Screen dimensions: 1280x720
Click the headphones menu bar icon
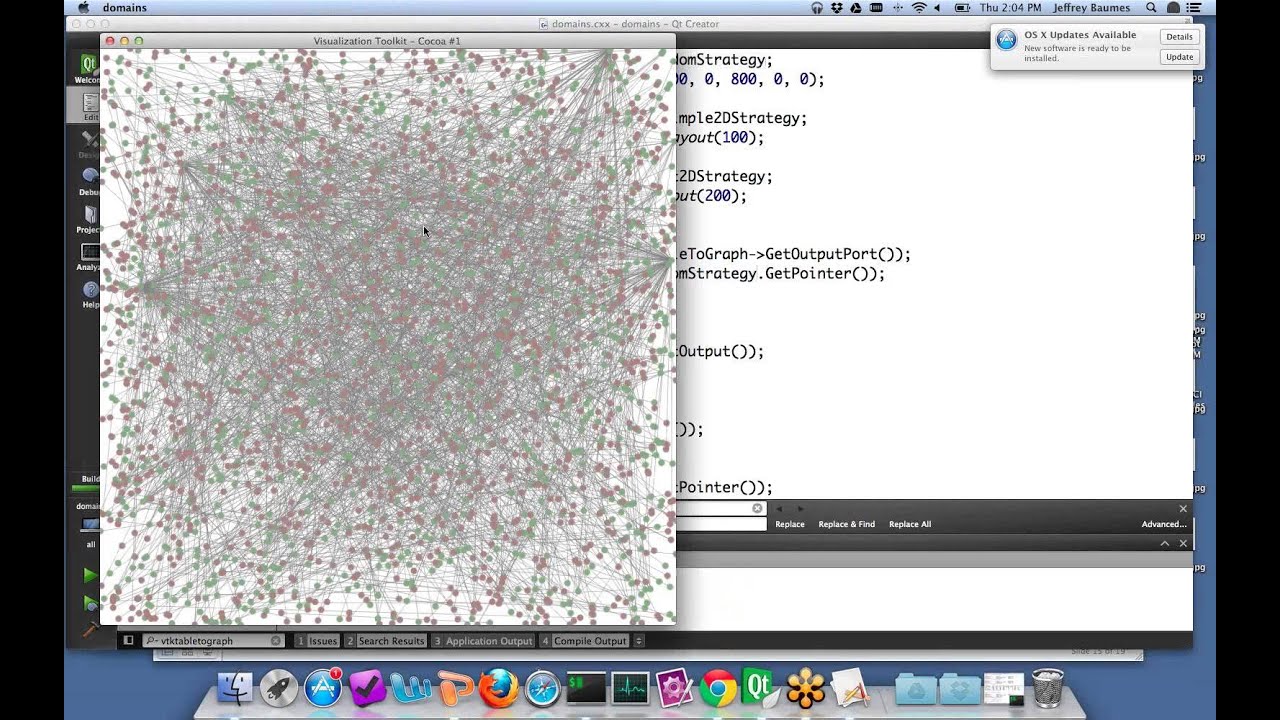coord(817,8)
